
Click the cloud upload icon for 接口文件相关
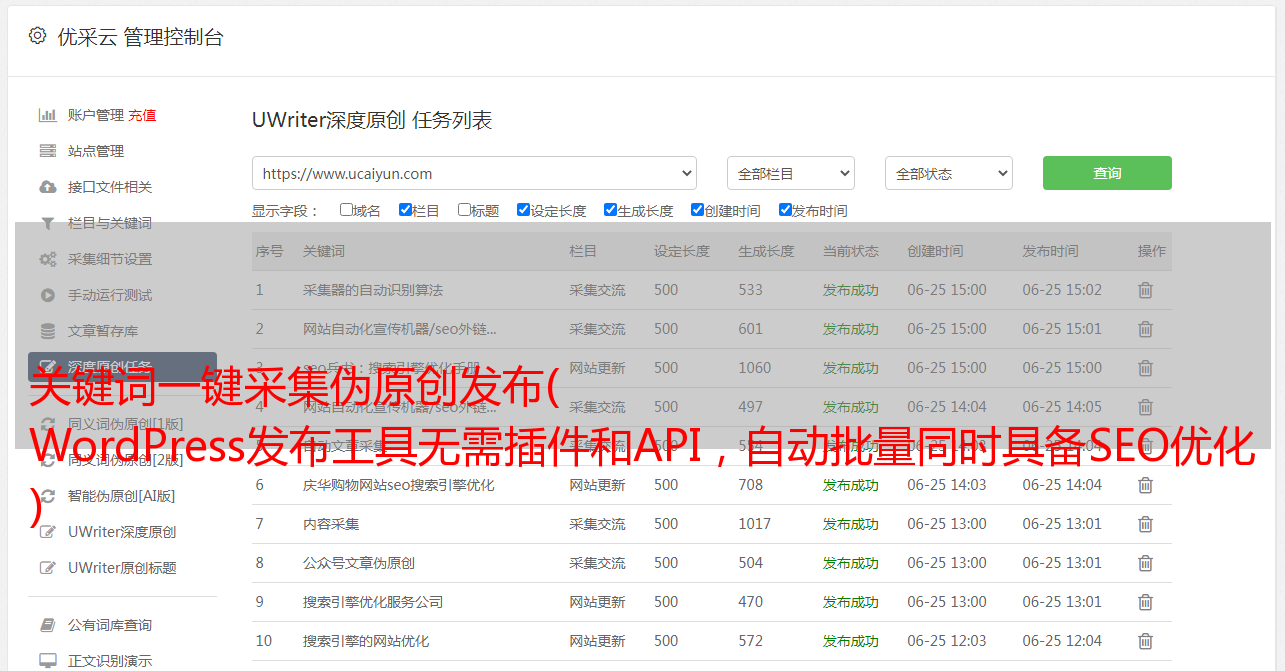47,187
